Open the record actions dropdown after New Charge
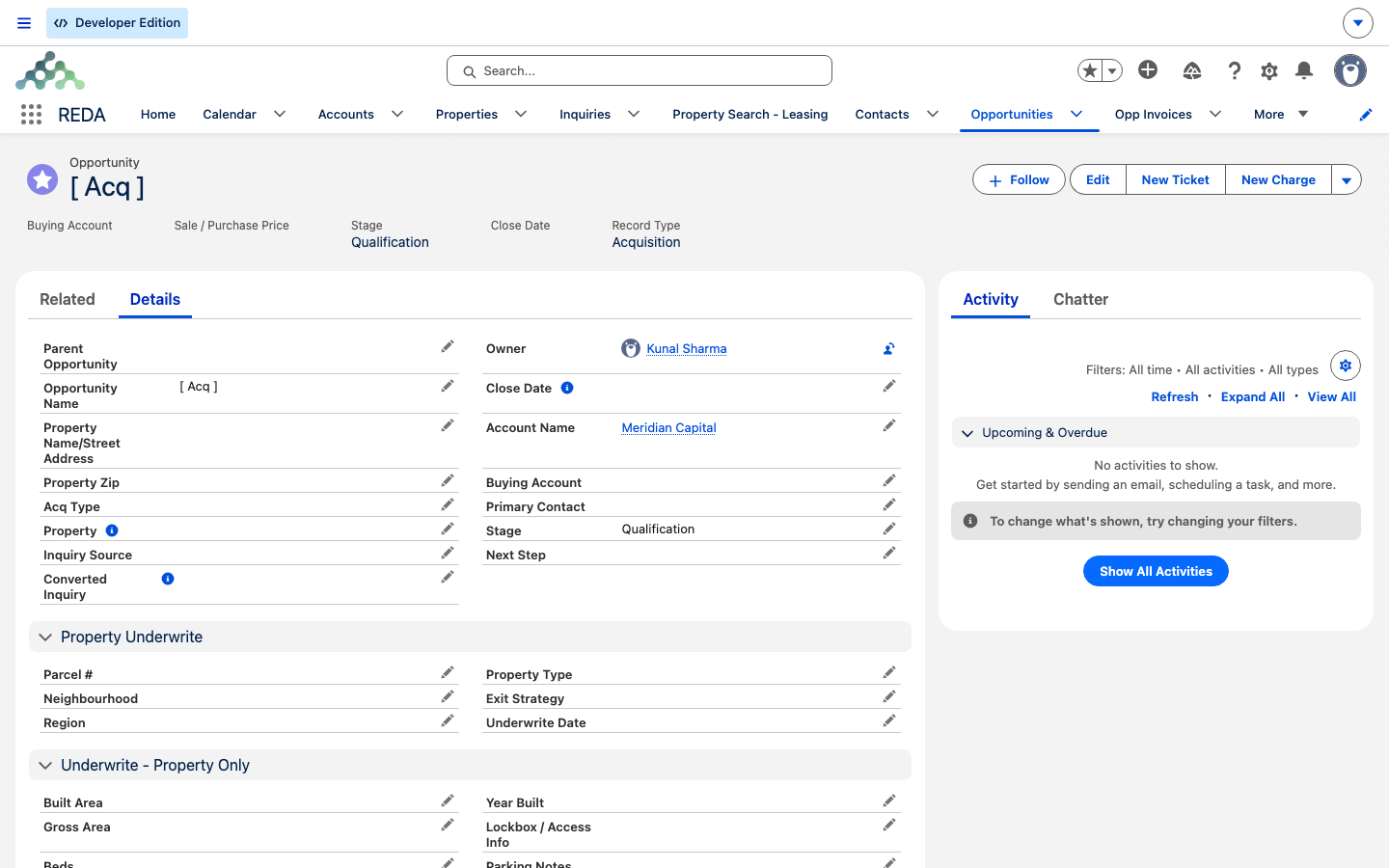1389x868 pixels. tap(1347, 179)
